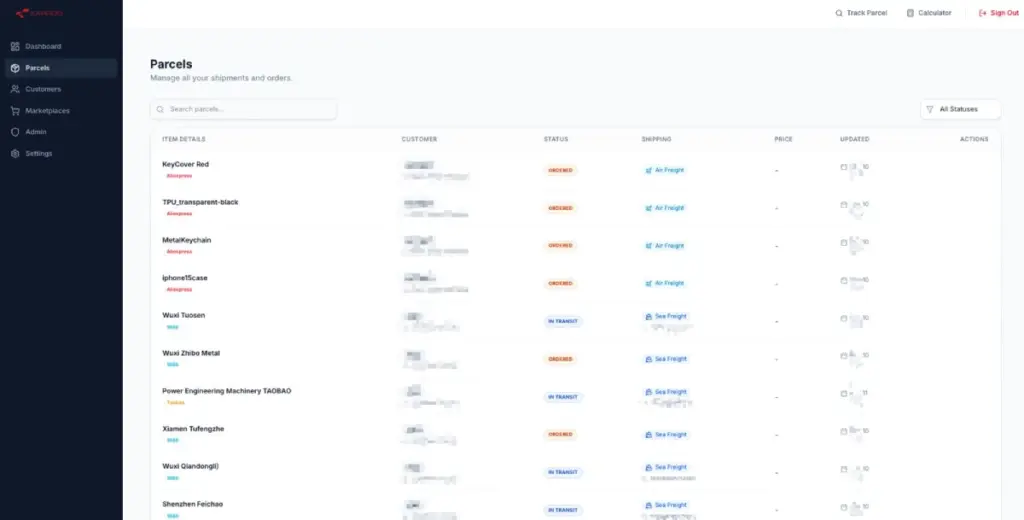Image resolution: width=1024 pixels, height=520 pixels.
Task: Click the Dashboard grid icon in sidebar
Action: pos(15,47)
